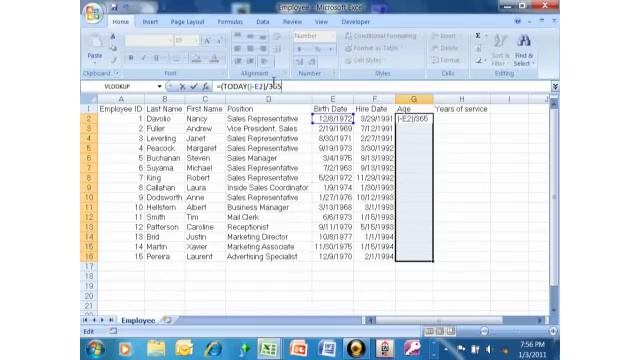
Task: Toggle Underline formatting
Action: 156,59
